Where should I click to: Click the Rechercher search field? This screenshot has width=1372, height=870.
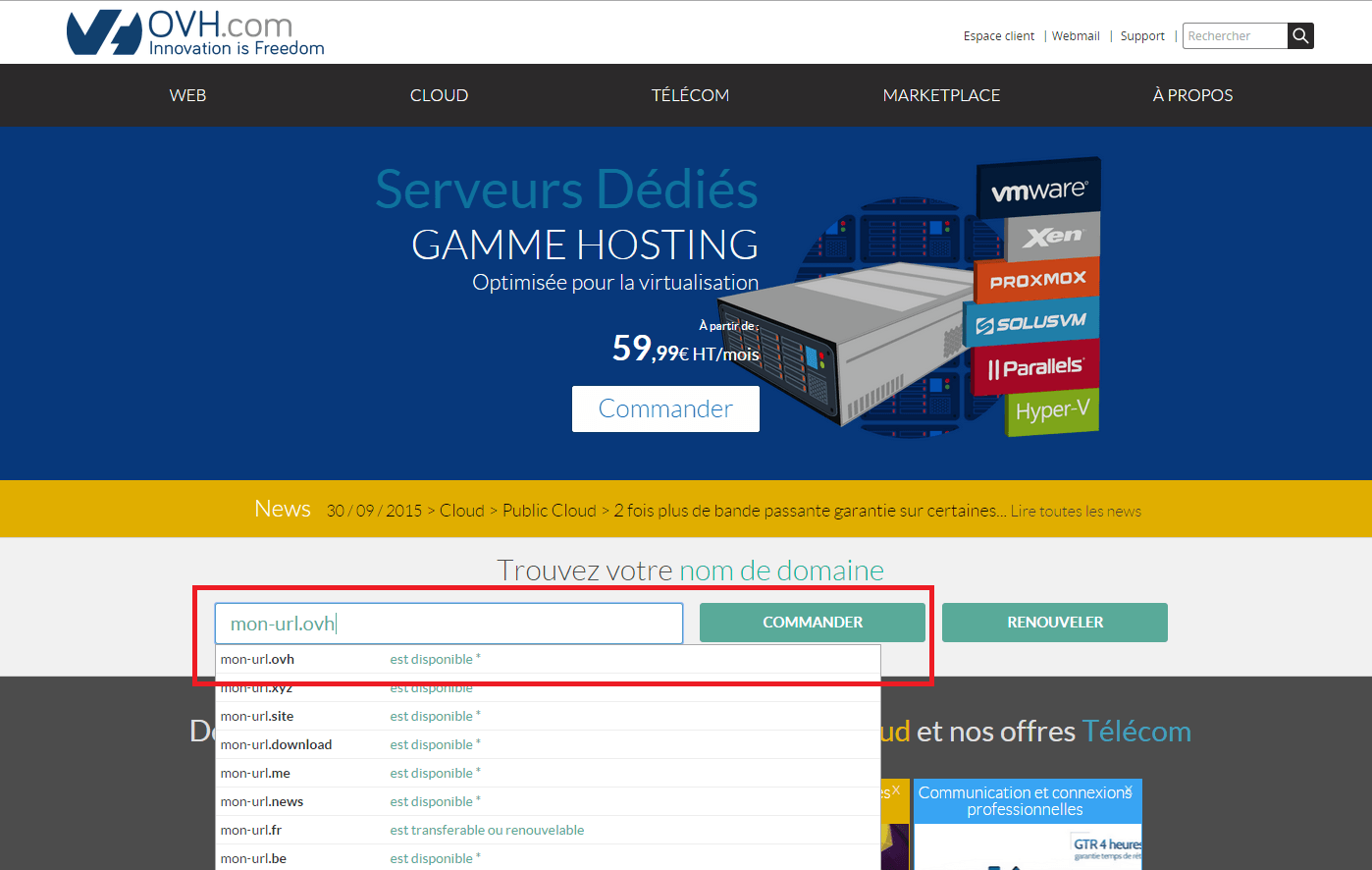[x=1235, y=36]
